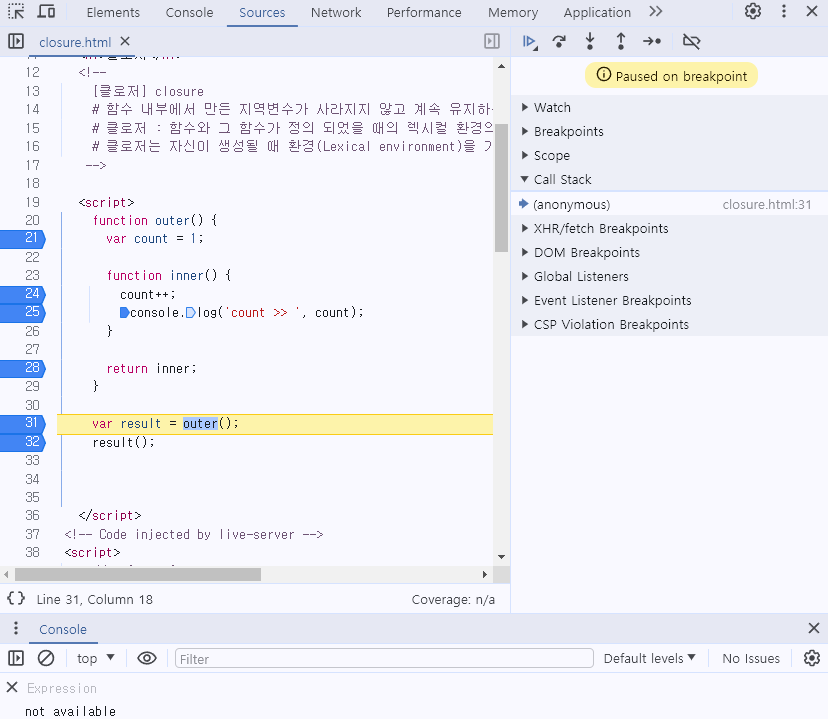Deactivate all breakpoints
828x719 pixels.
tap(691, 41)
